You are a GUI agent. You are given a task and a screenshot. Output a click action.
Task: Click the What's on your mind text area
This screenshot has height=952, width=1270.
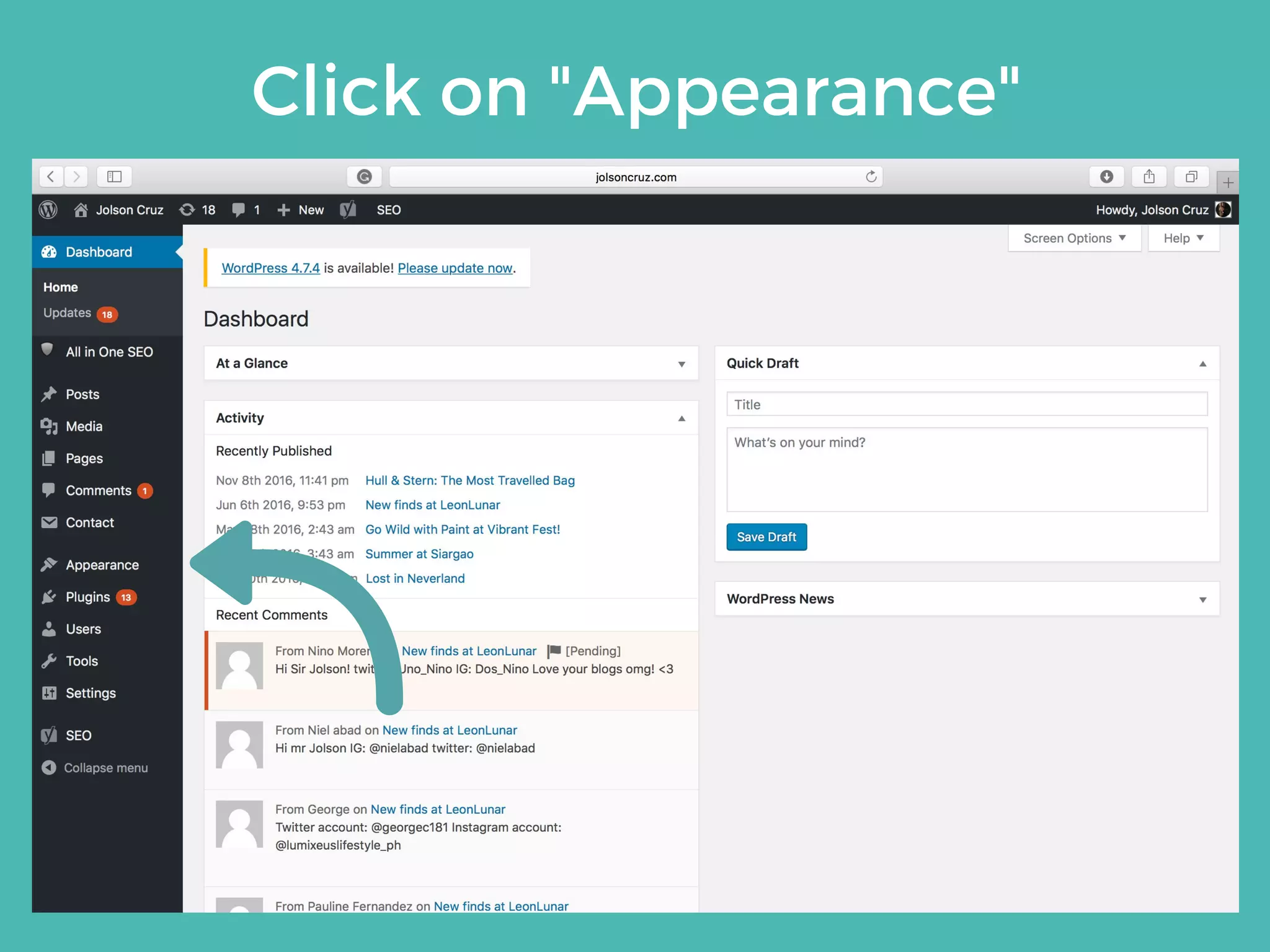967,469
